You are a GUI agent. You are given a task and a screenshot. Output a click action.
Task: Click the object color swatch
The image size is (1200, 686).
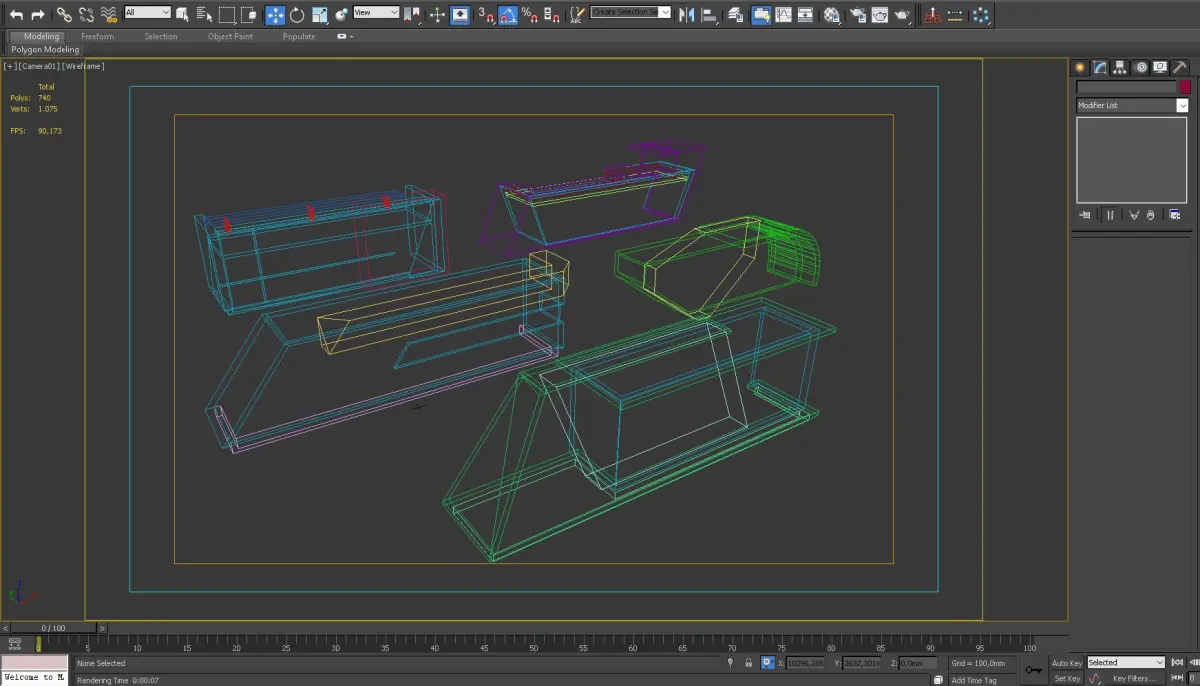1185,87
